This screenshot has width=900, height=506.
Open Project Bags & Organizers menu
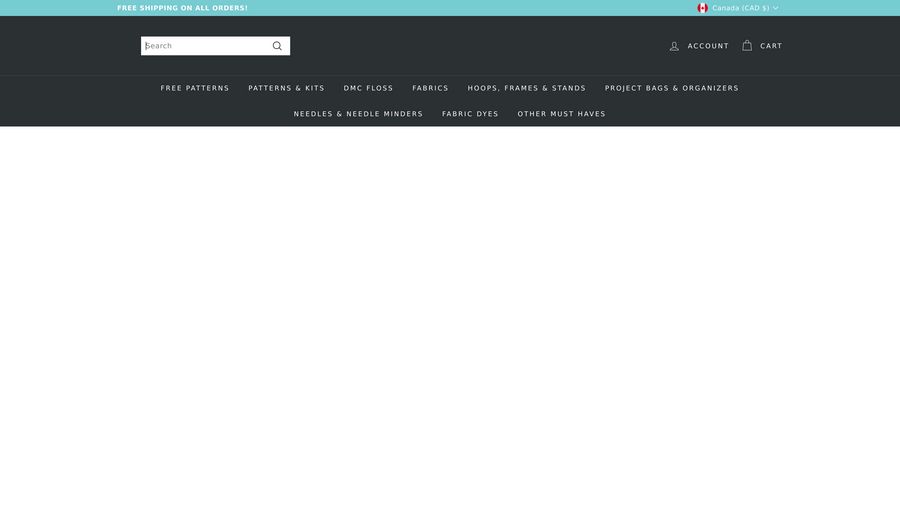pos(672,88)
